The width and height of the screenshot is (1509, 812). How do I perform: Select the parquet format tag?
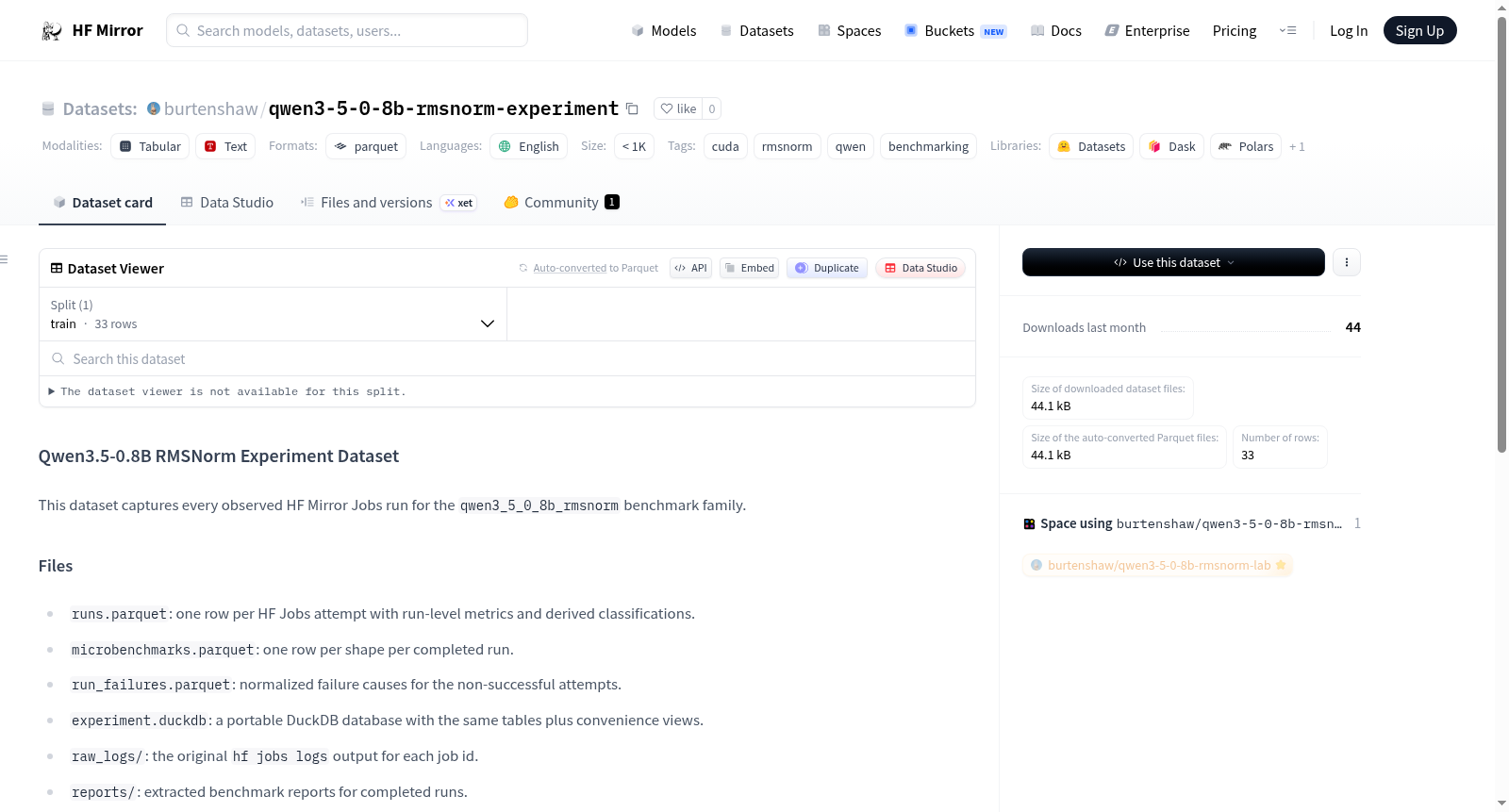366,146
